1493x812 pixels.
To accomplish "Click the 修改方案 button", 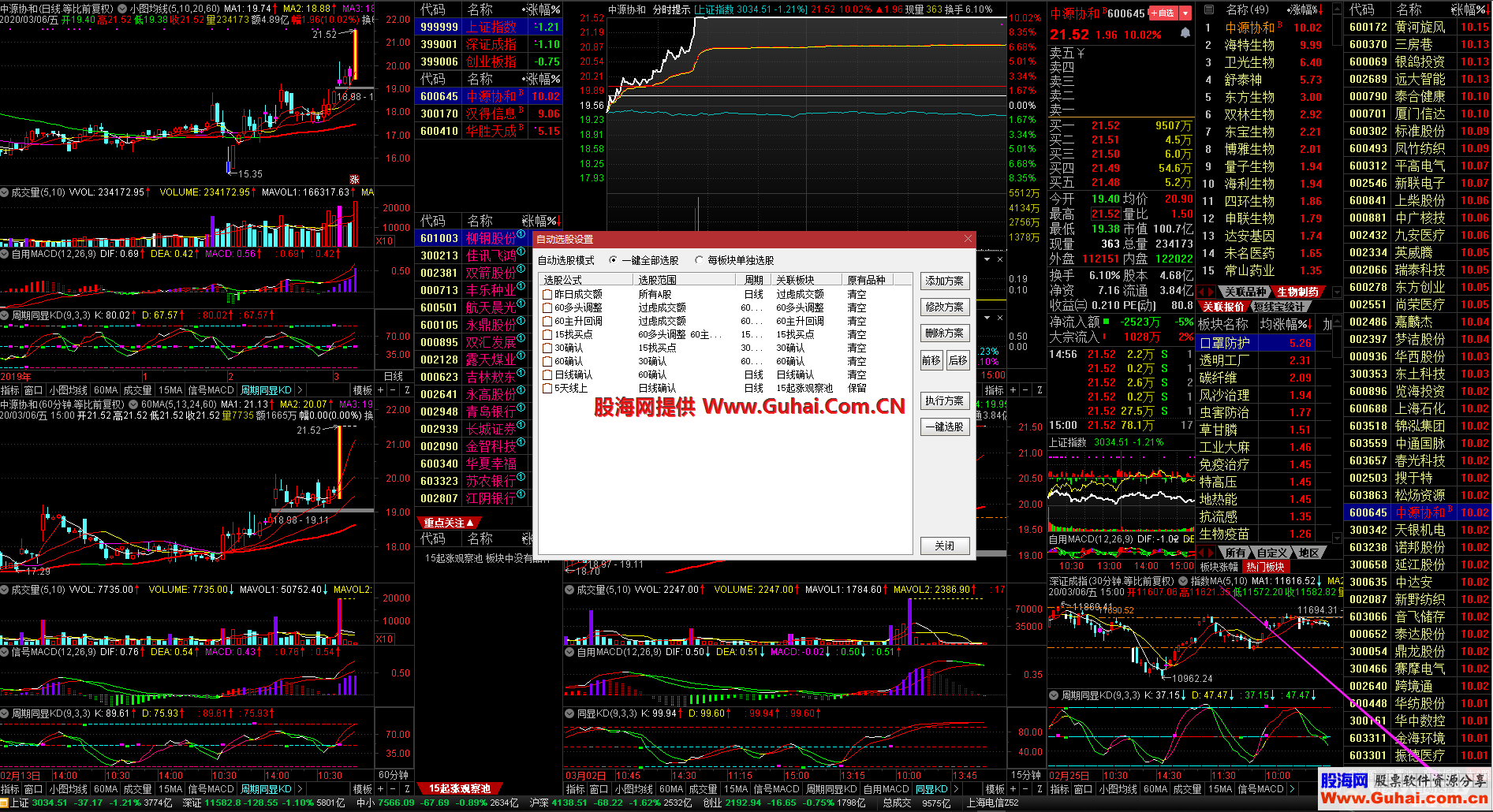I will (x=945, y=307).
